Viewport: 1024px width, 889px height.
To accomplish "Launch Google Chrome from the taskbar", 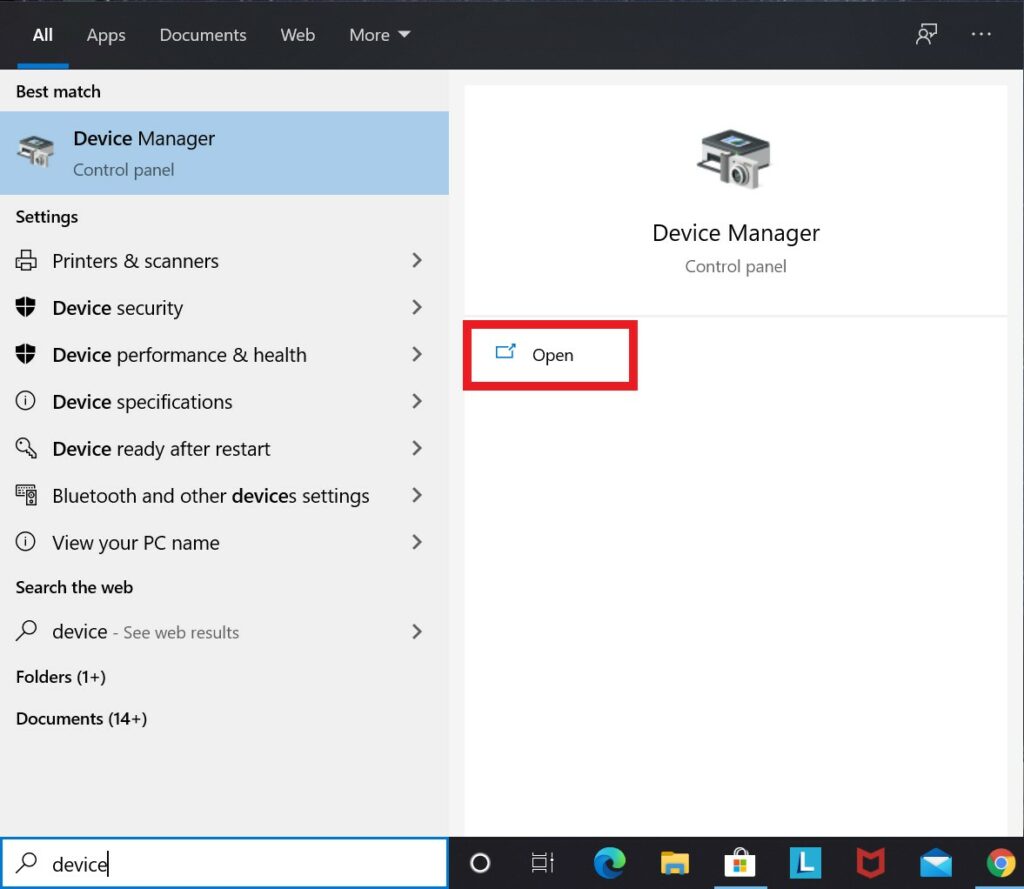I will point(1001,863).
